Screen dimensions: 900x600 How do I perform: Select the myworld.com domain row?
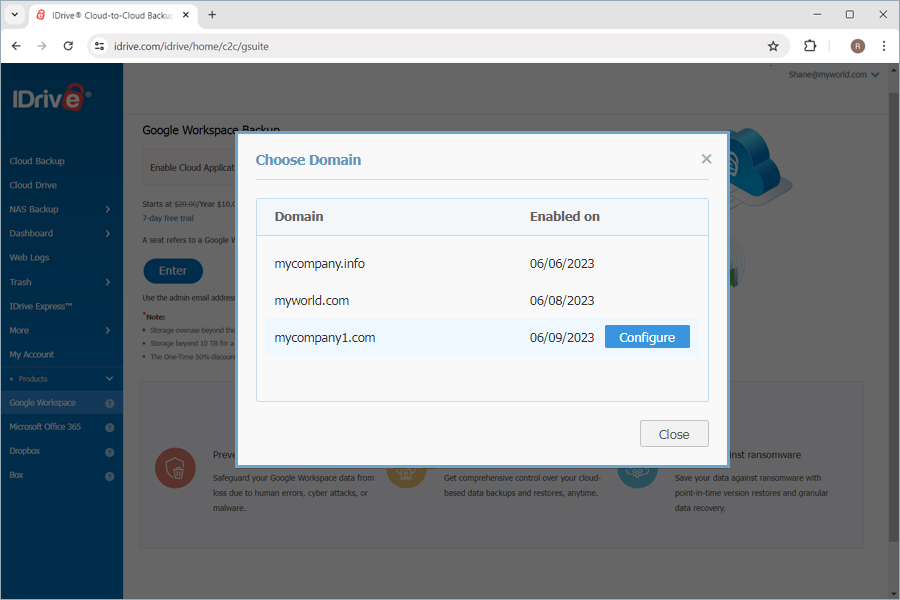(x=482, y=300)
